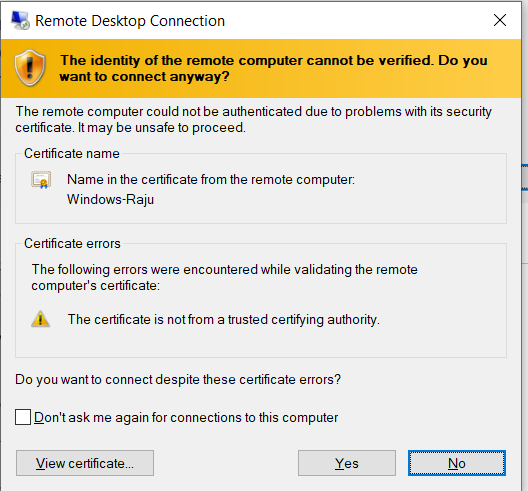Click the following errors were encountered text
The width and height of the screenshot is (528, 491).
click(224, 277)
